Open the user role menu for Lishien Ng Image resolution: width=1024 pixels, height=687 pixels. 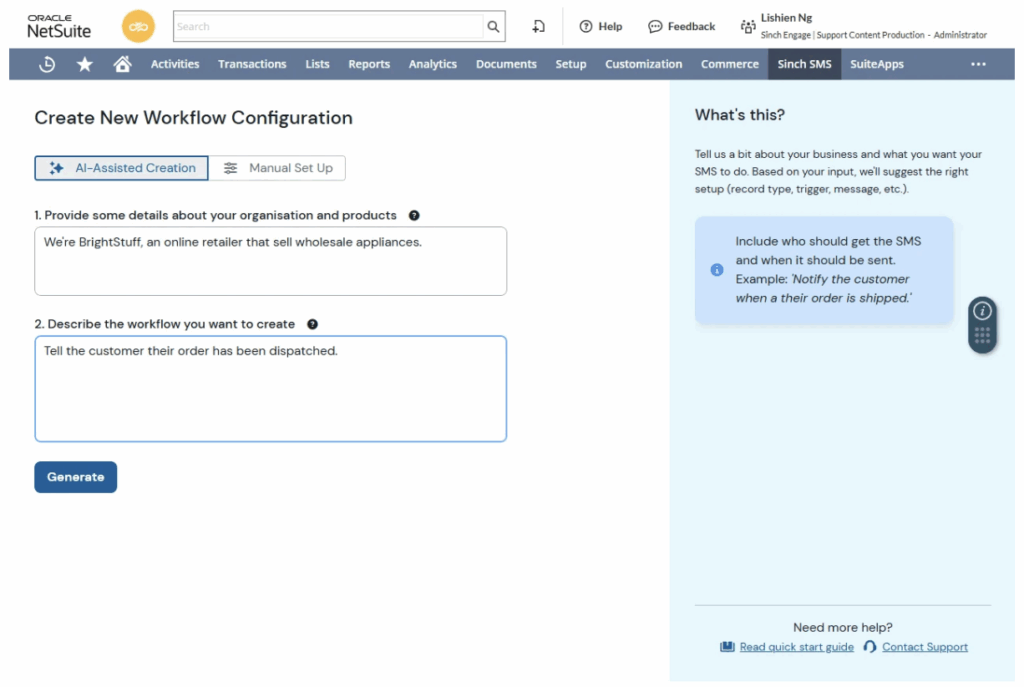862,27
